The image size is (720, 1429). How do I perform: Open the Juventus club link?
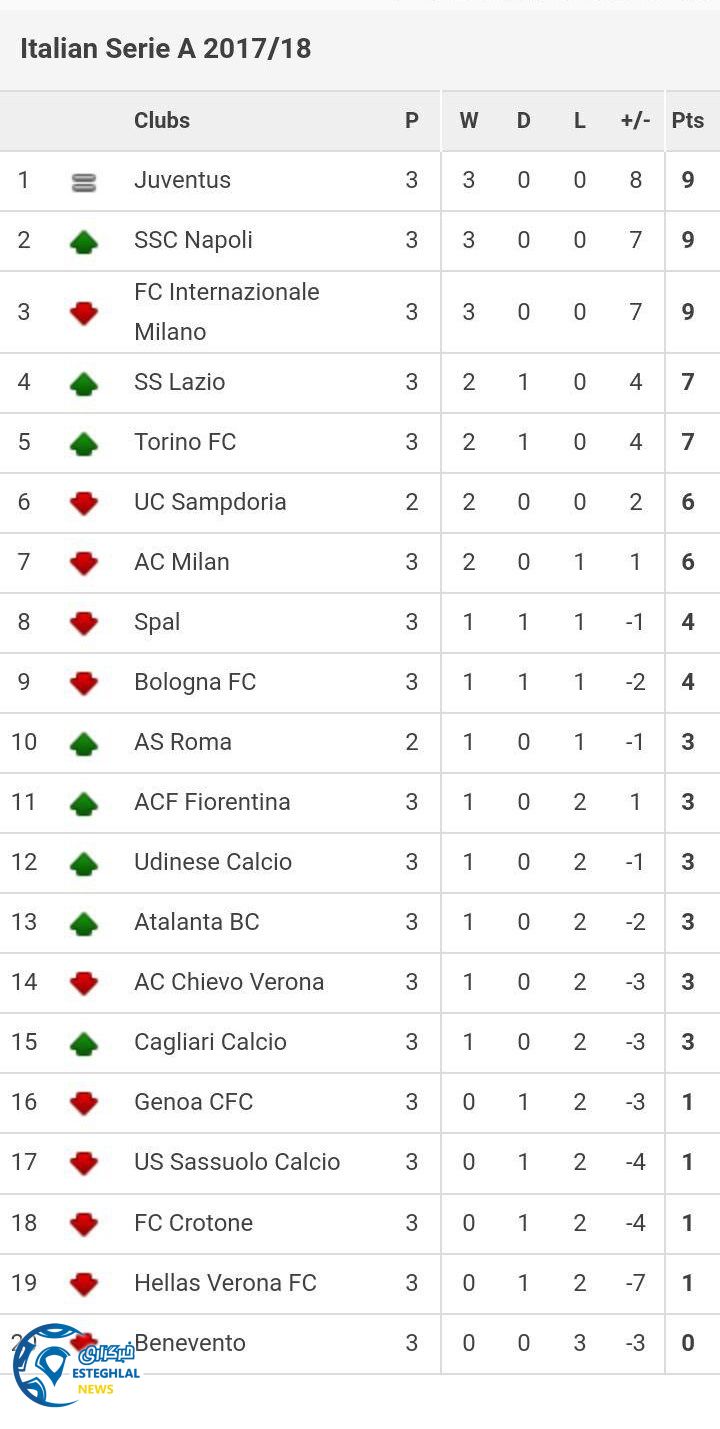point(182,180)
